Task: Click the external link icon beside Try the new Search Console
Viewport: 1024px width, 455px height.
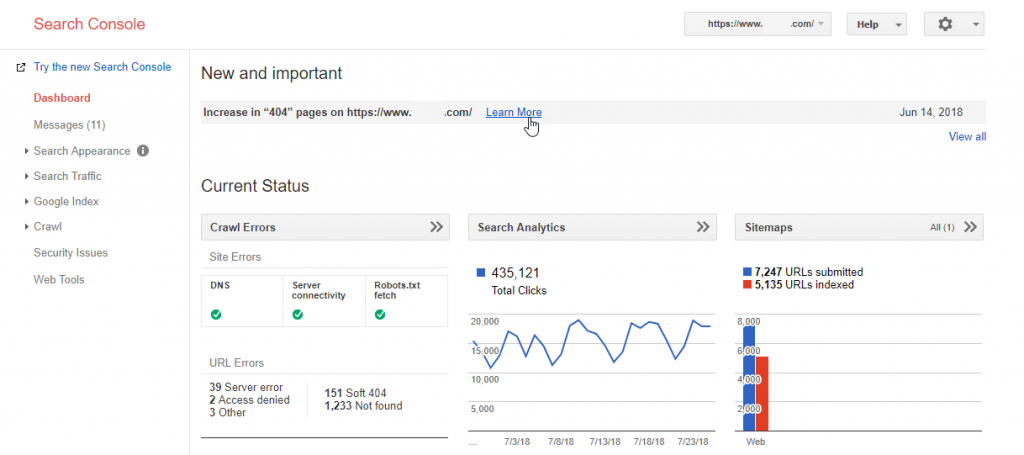Action: (21, 67)
